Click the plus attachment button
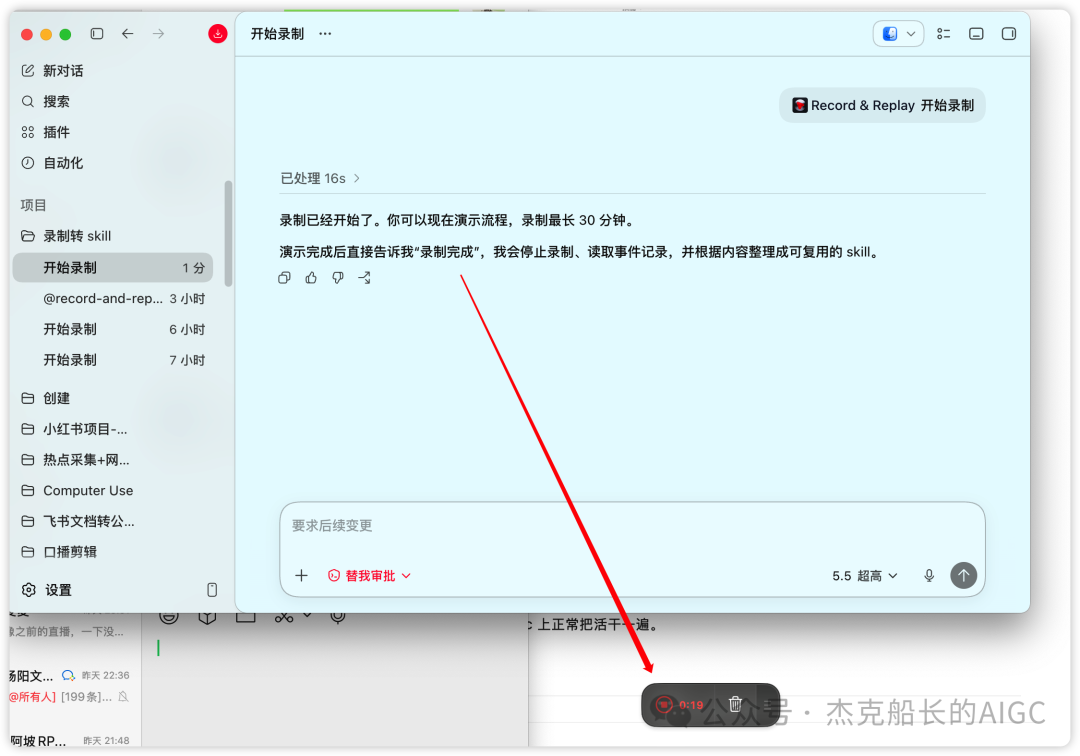The width and height of the screenshot is (1080, 756). point(302,576)
